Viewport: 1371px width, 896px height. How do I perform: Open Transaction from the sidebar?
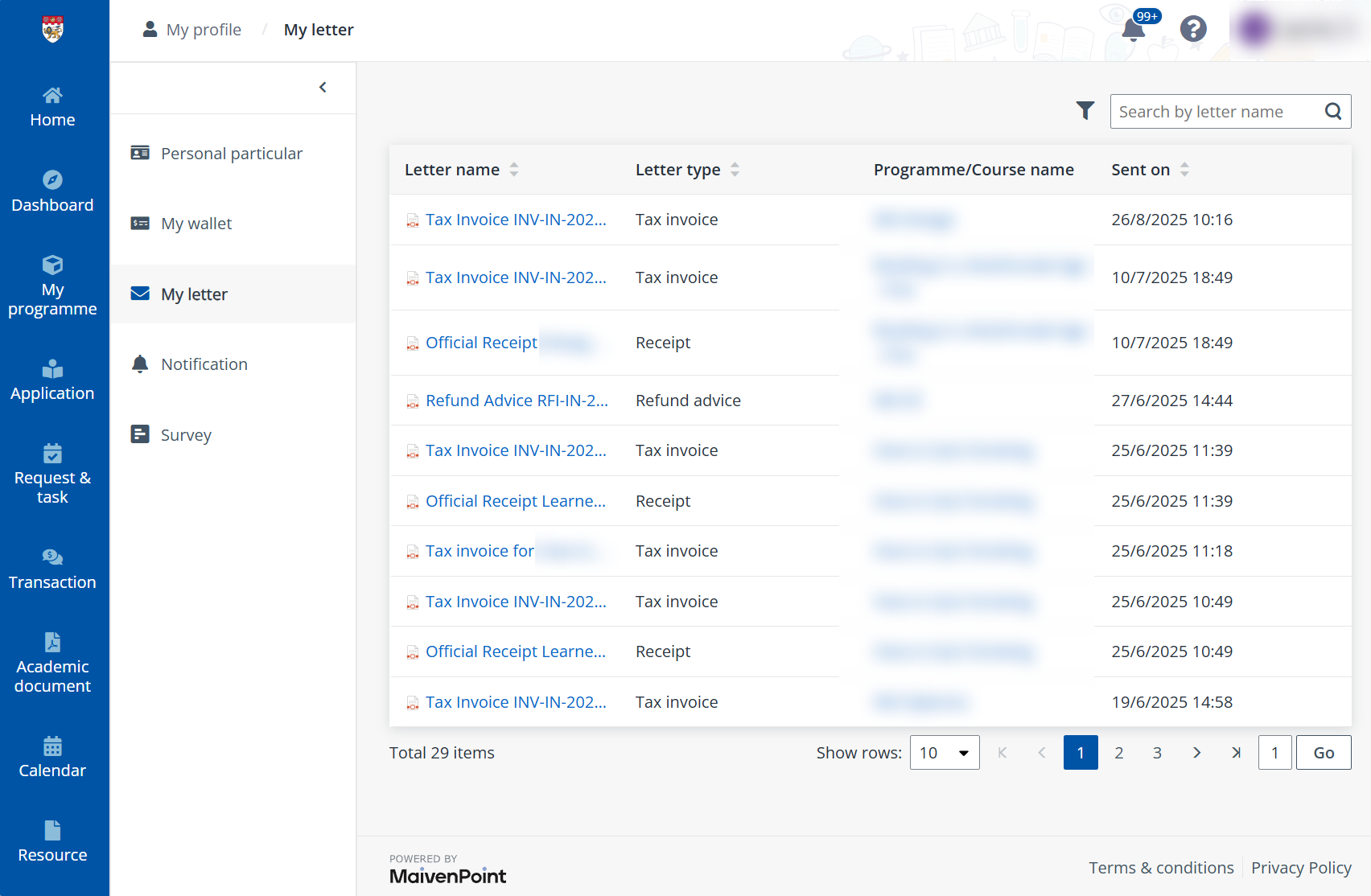tap(52, 569)
